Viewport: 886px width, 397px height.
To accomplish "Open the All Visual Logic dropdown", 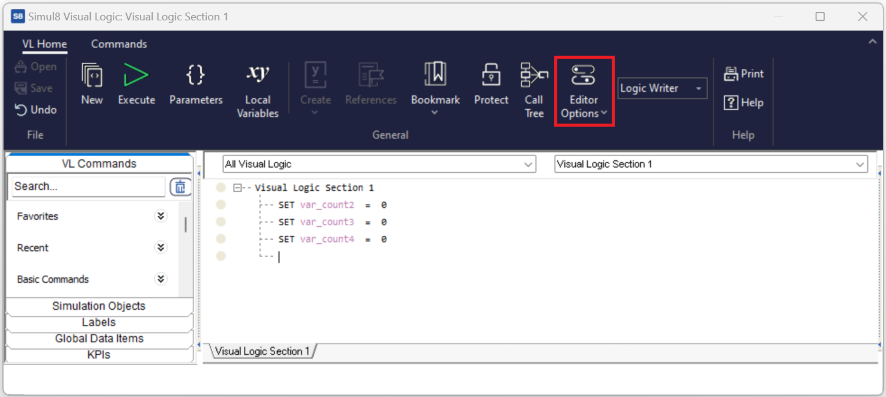I will (379, 164).
